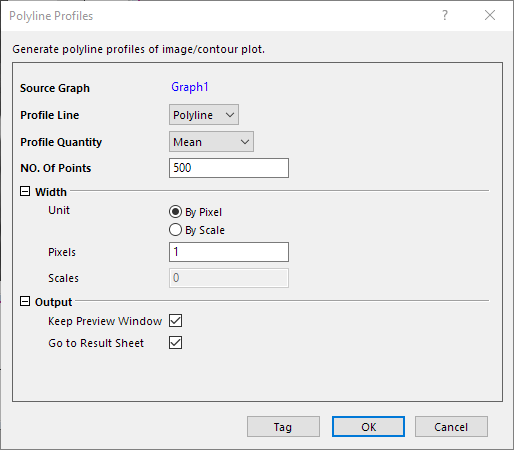Click the NO. Of Points label
Viewport: 514px width, 450px height.
pos(56,168)
